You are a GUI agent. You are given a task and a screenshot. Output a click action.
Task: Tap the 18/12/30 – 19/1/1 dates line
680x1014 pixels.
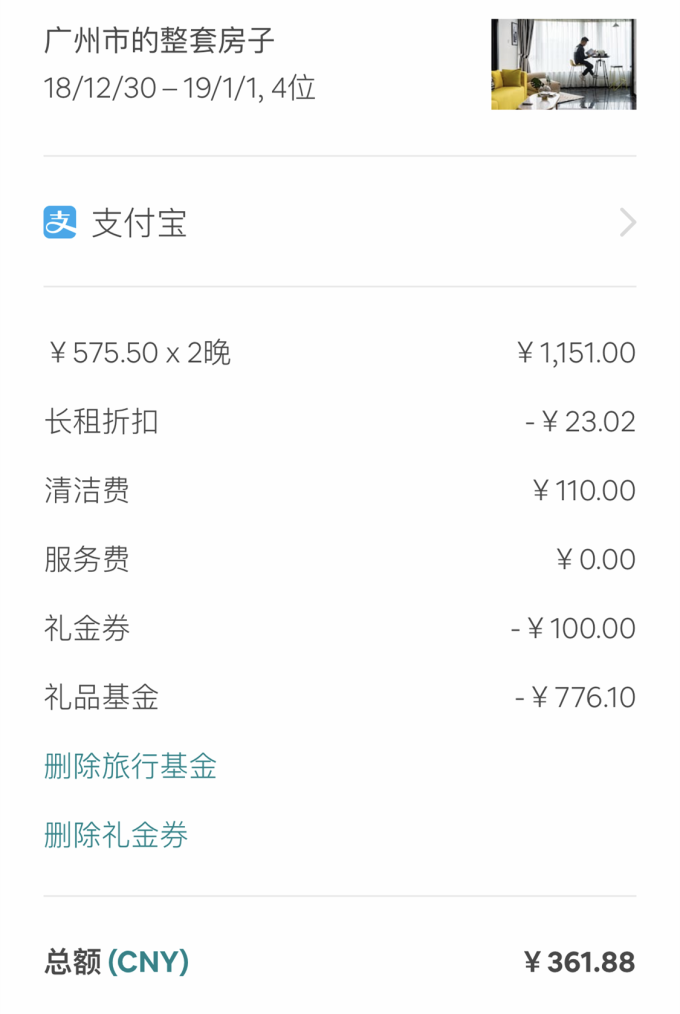click(180, 88)
